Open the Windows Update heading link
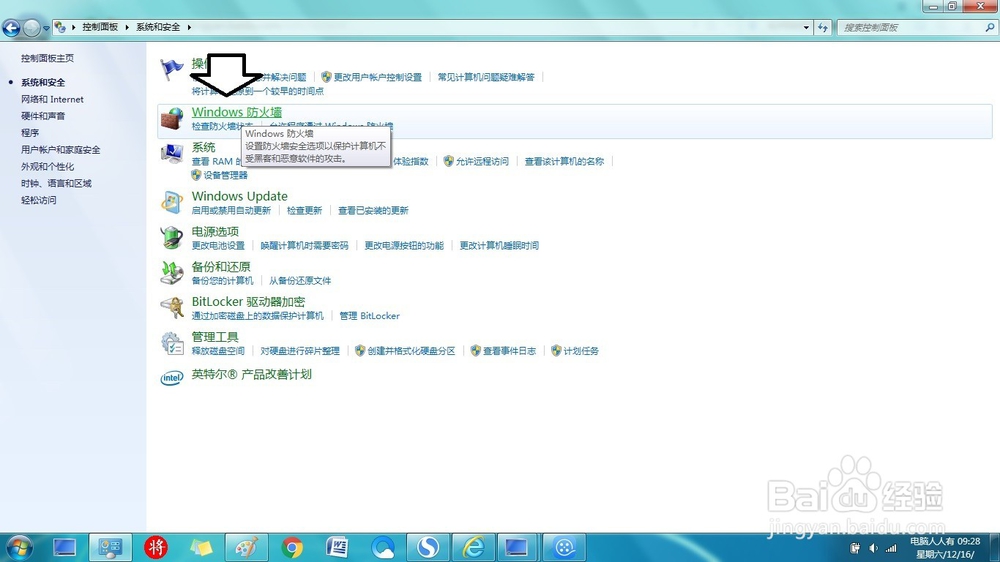 (x=239, y=196)
